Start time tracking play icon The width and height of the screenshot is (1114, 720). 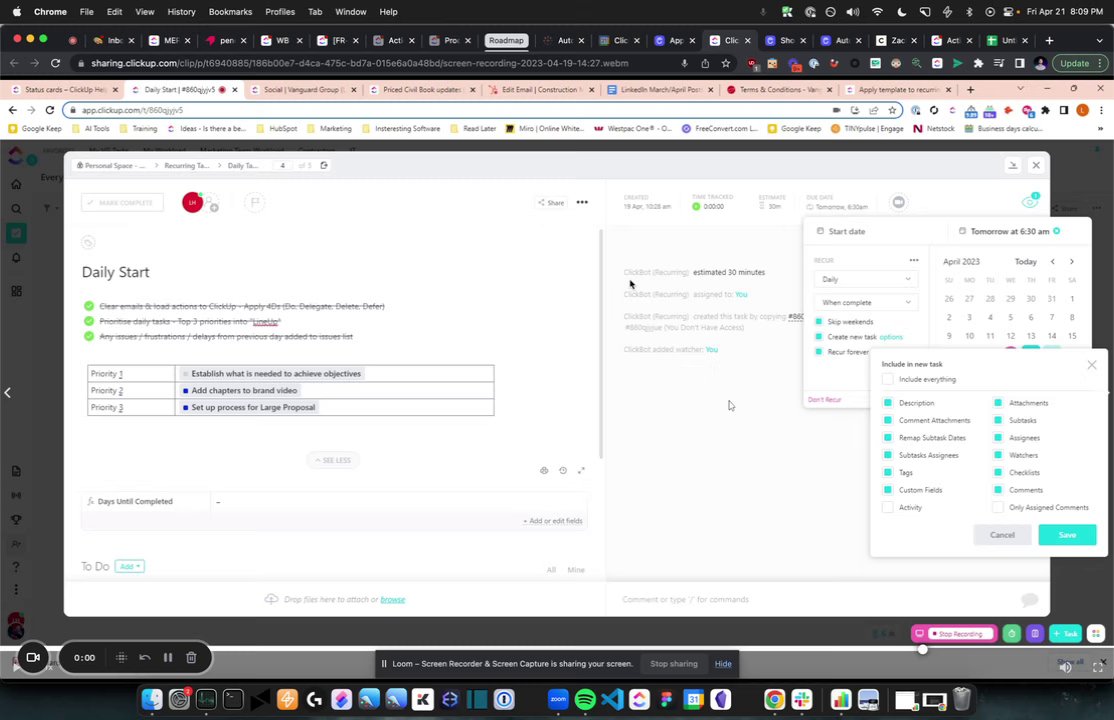point(696,206)
